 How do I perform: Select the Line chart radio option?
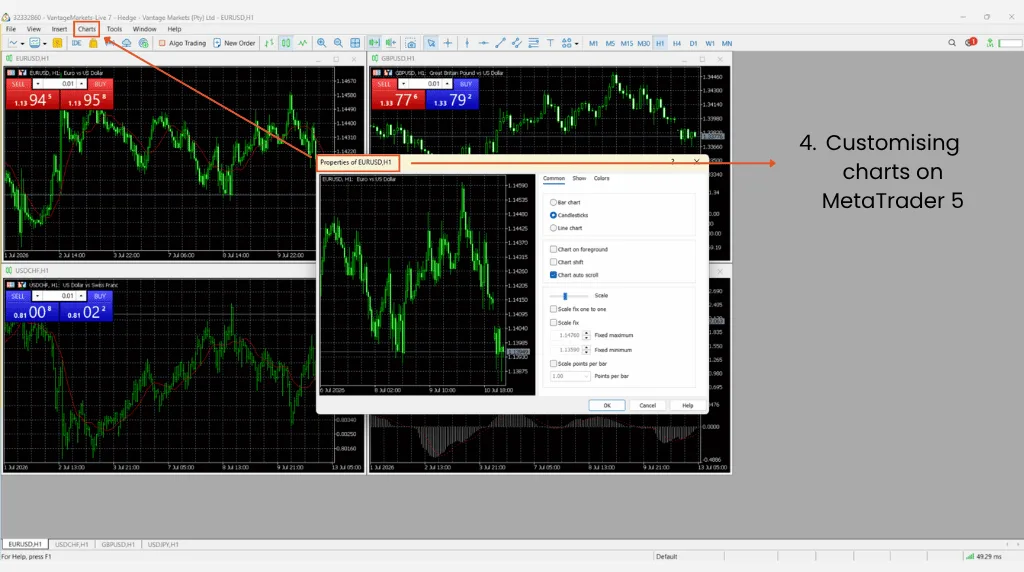(553, 228)
